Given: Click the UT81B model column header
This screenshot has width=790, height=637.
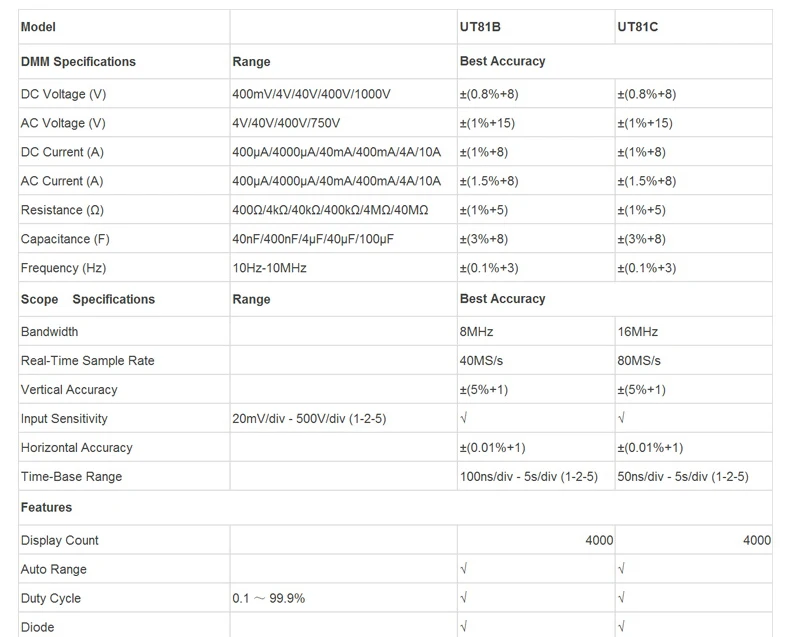Looking at the screenshot, I should pyautogui.click(x=479, y=27).
